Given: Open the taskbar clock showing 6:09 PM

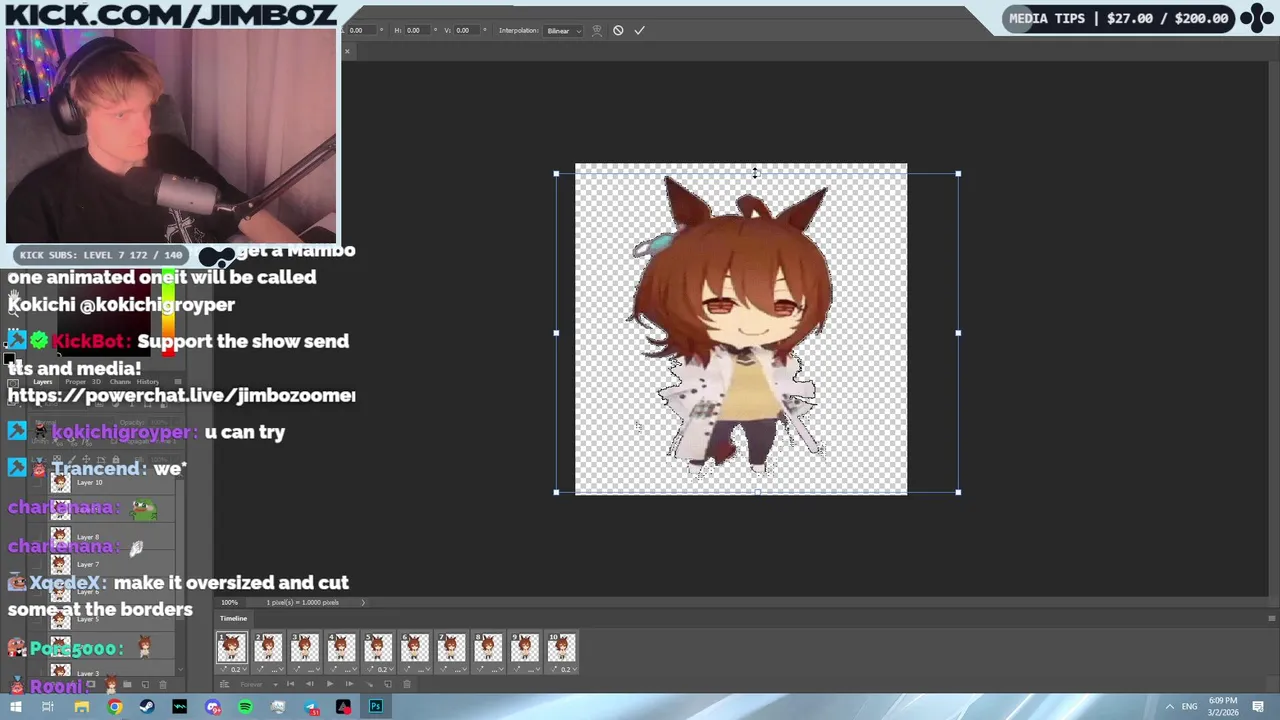Looking at the screenshot, I should (1222, 706).
